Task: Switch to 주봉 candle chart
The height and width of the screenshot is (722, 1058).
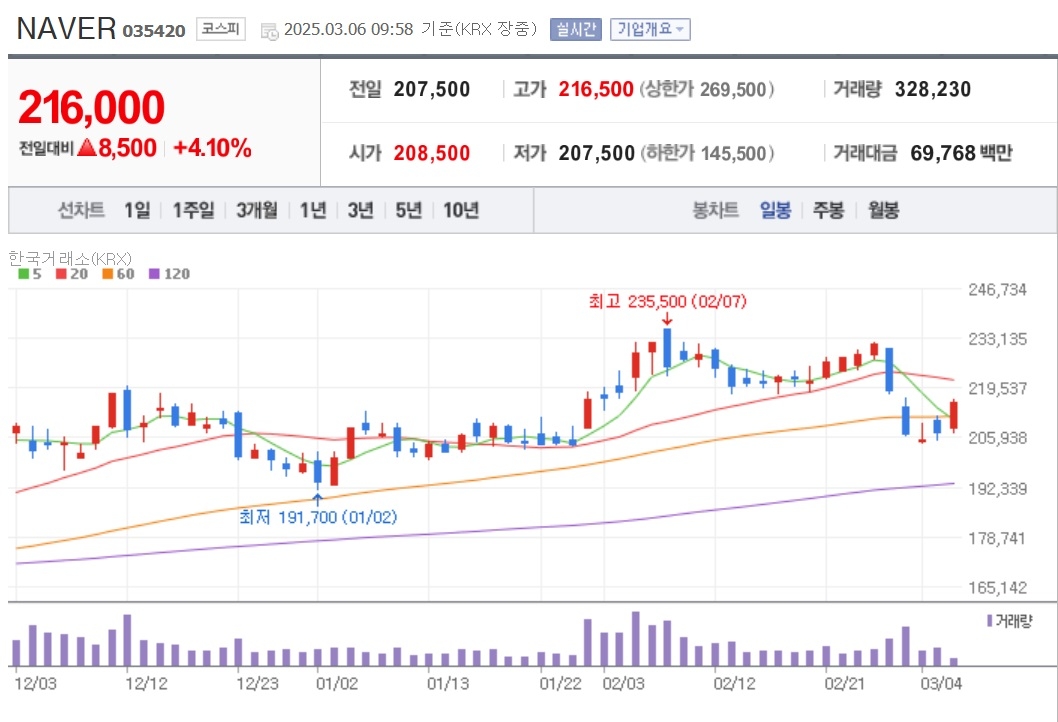Action: tap(829, 210)
